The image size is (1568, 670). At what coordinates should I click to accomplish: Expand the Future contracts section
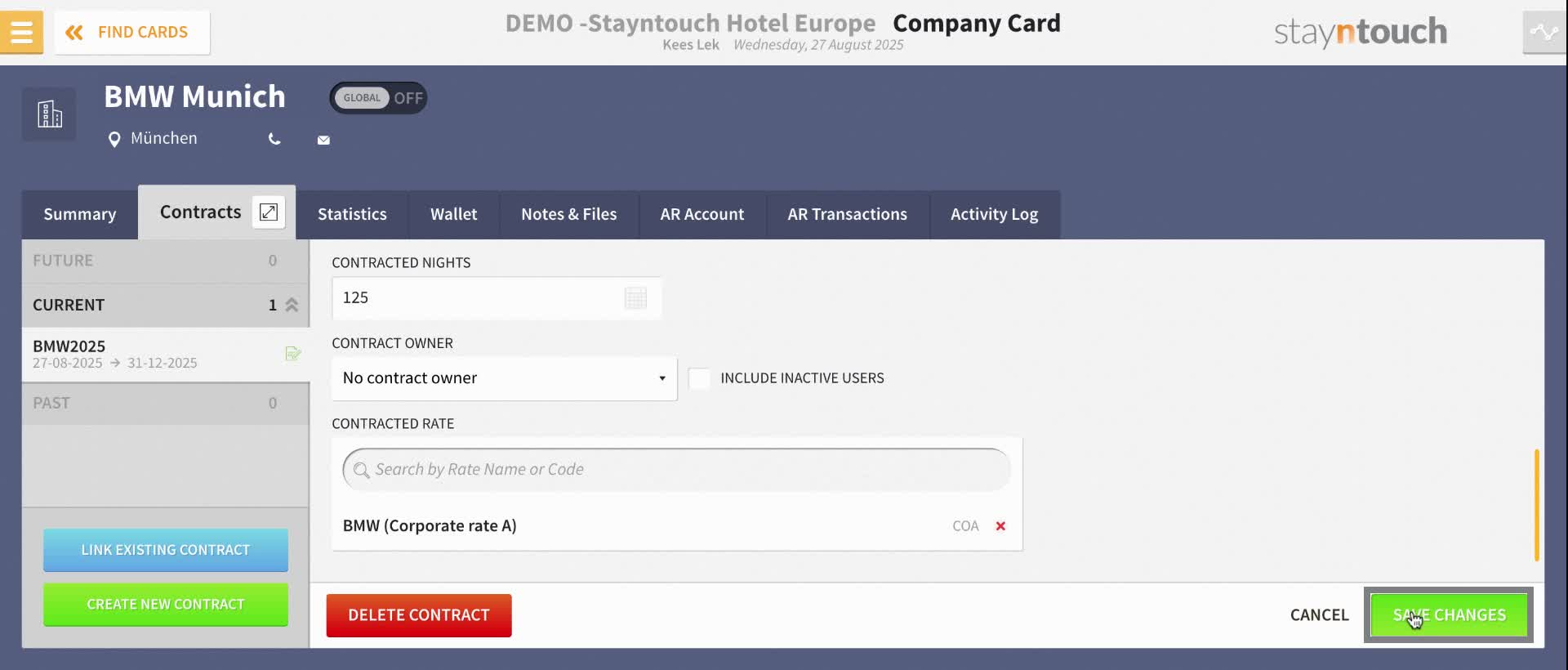point(165,261)
